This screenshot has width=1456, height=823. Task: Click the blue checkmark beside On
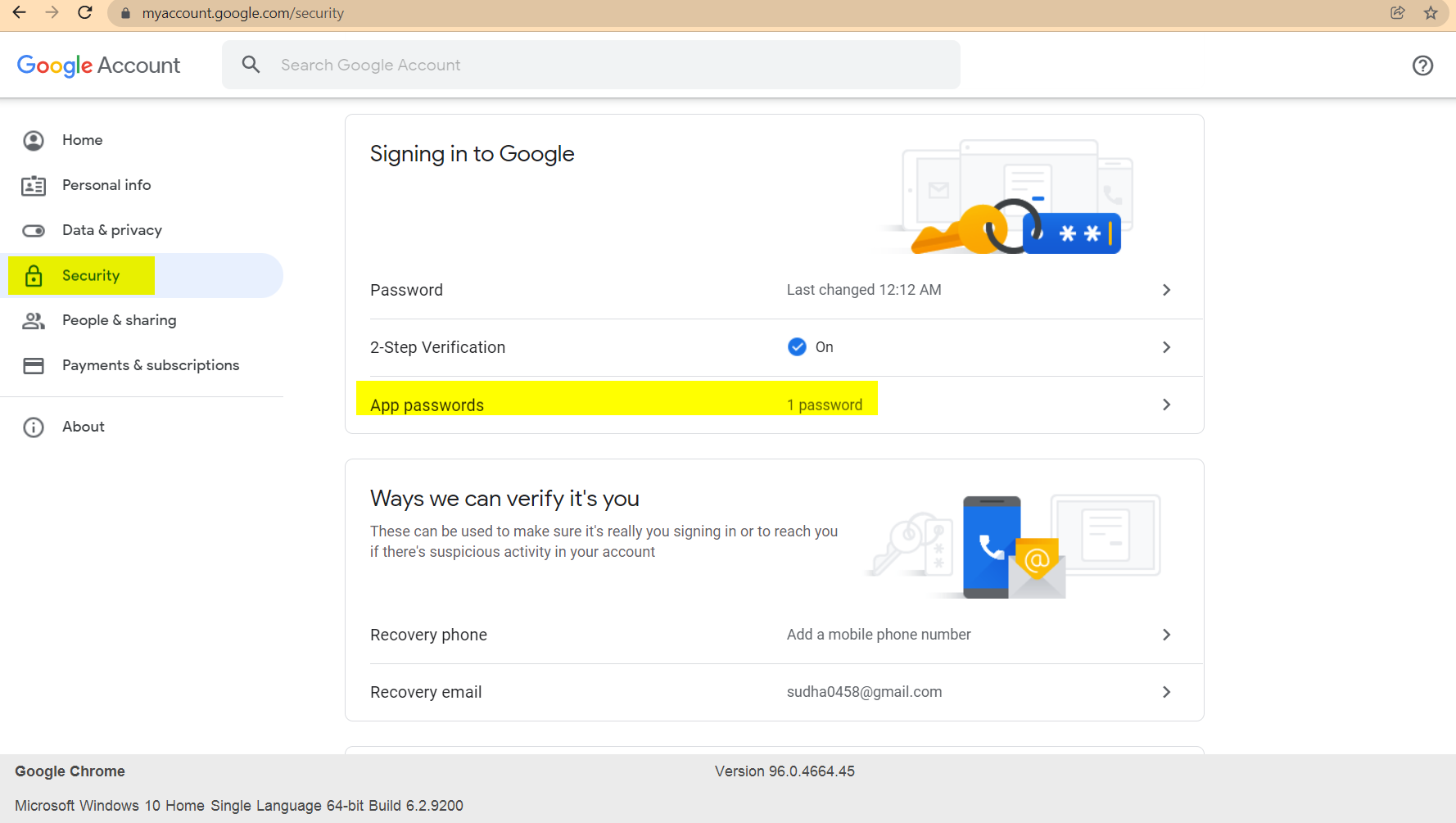797,347
